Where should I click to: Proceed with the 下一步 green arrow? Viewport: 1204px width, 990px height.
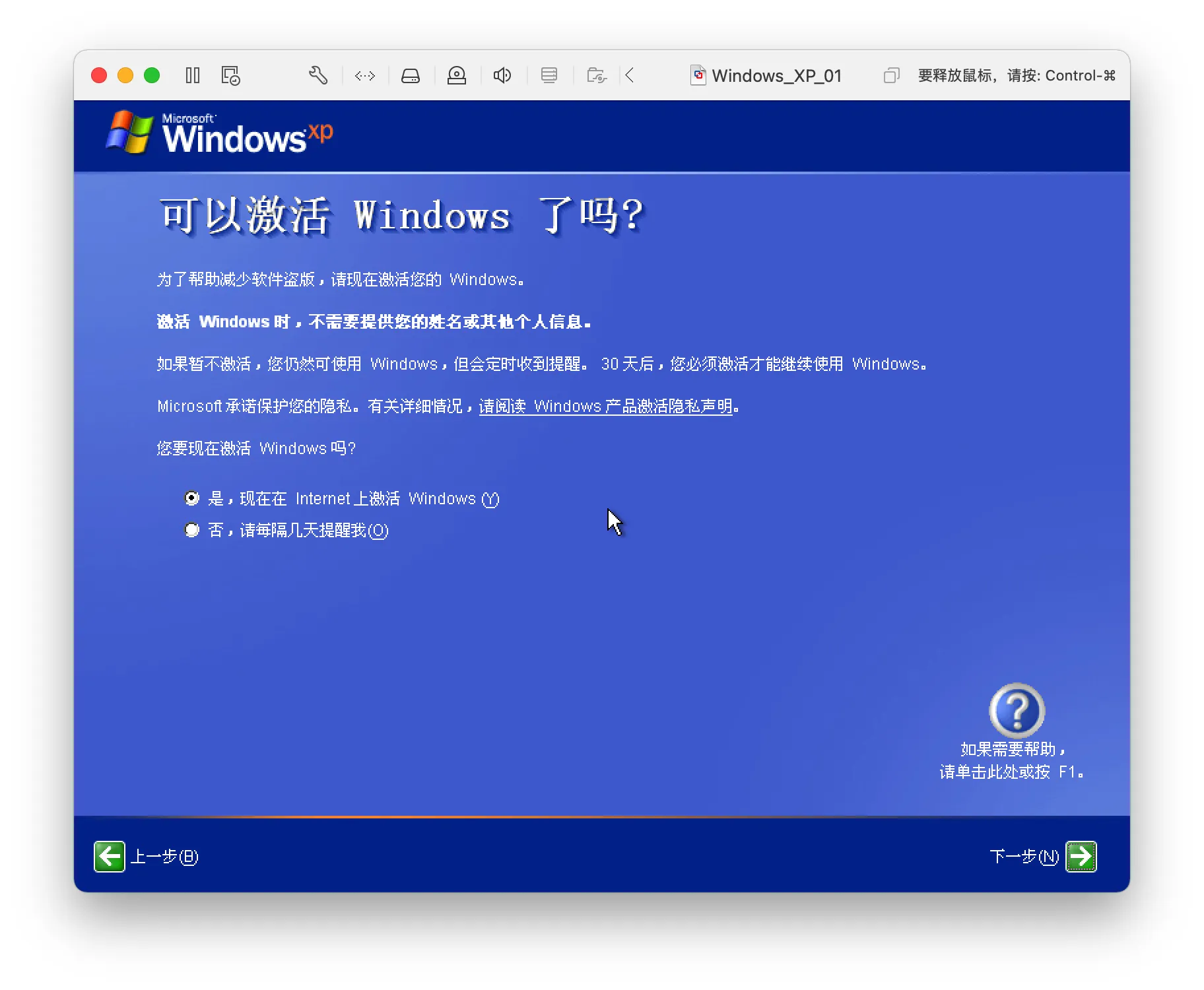tap(1081, 857)
